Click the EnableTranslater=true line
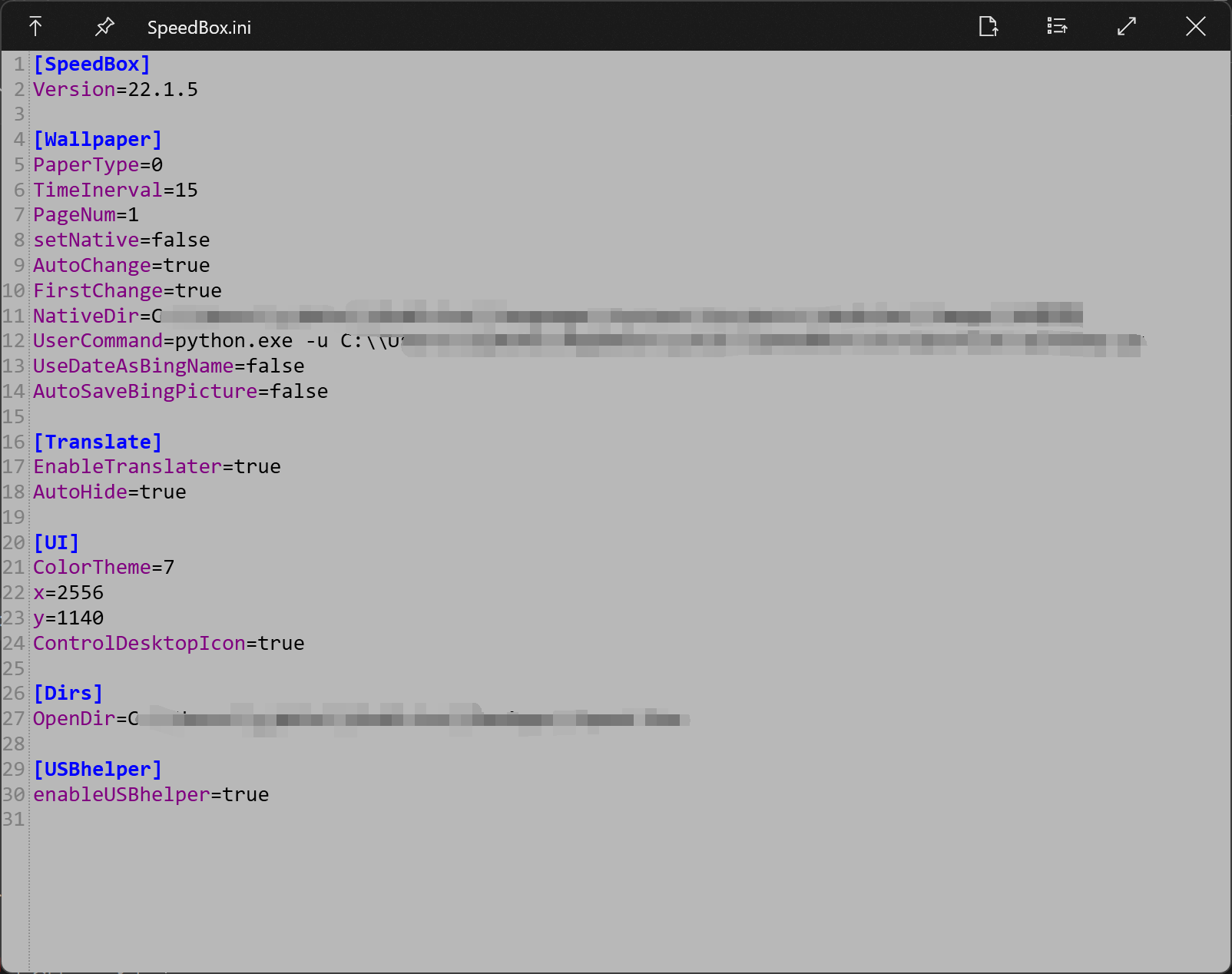 pyautogui.click(x=157, y=467)
